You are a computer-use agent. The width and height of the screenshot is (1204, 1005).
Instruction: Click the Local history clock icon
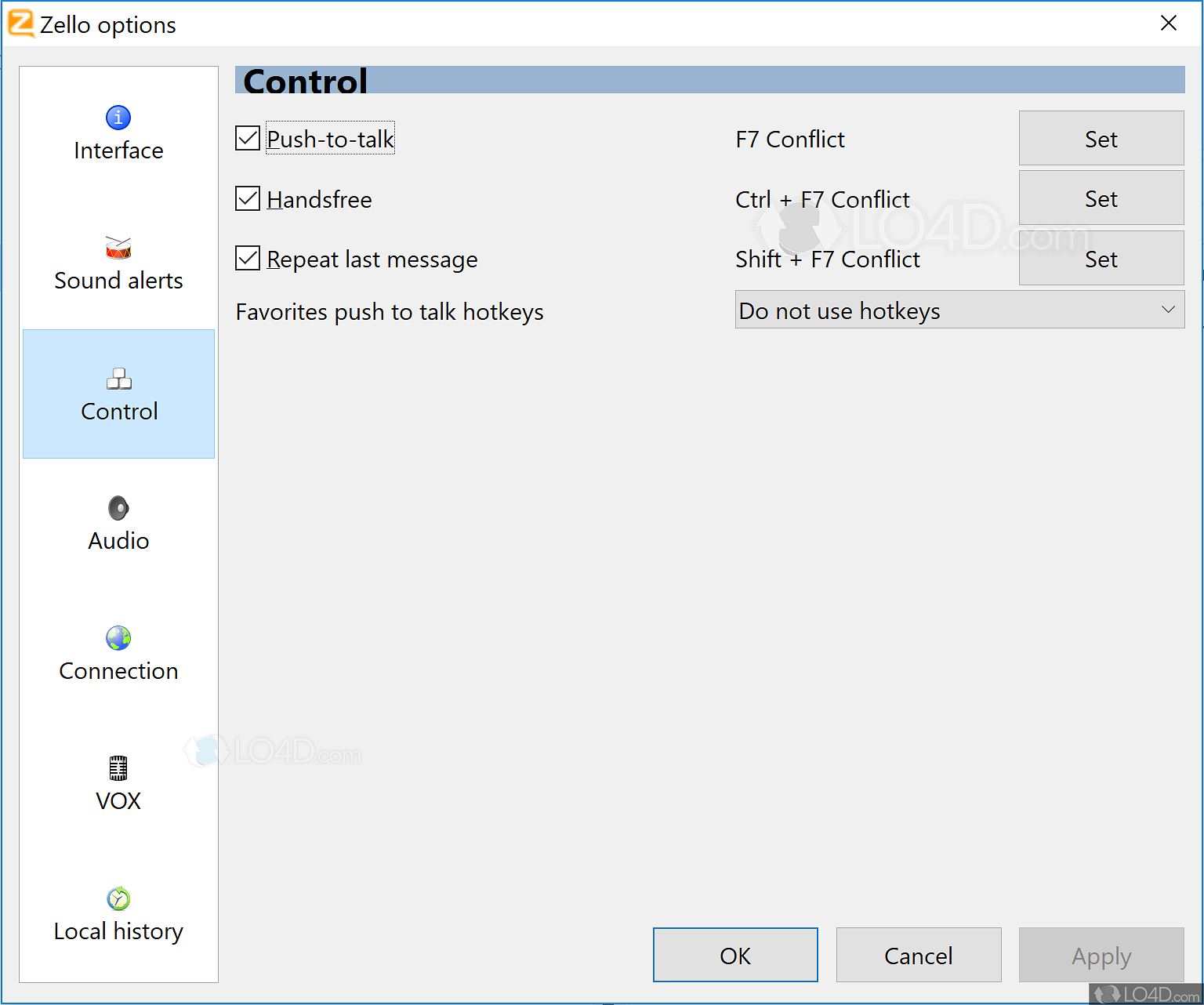point(118,898)
